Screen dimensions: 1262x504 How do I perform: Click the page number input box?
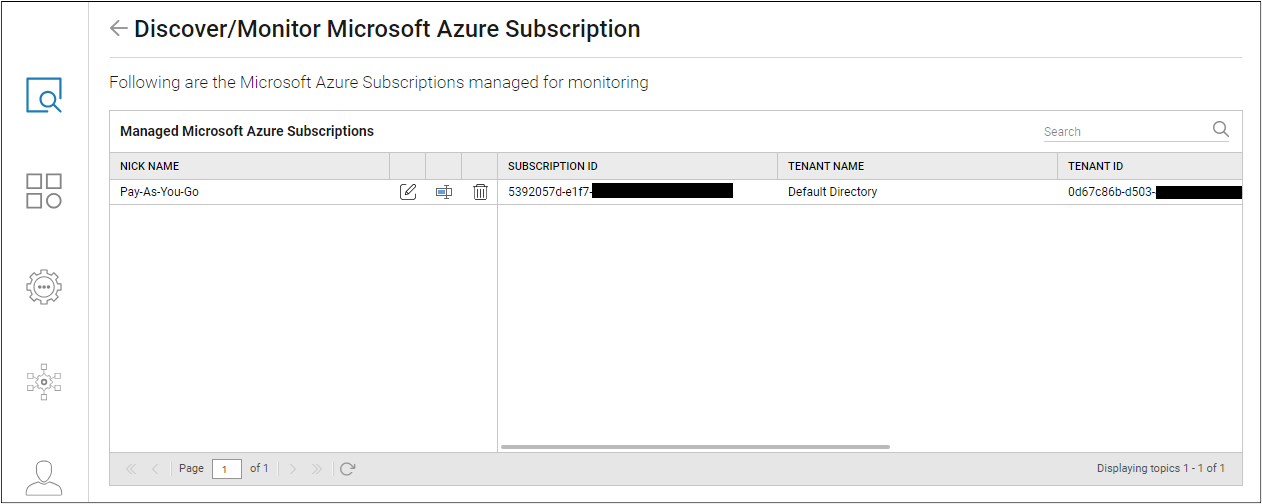pos(226,469)
